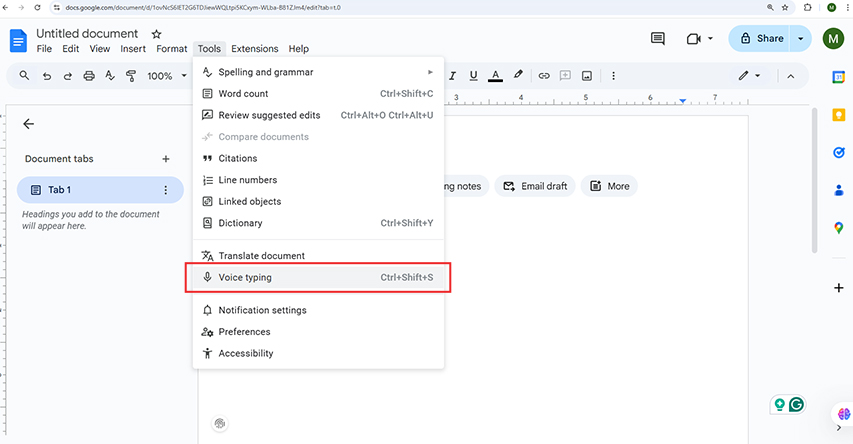Click the add document tab plus button
853x444 pixels.
pyautogui.click(x=166, y=159)
